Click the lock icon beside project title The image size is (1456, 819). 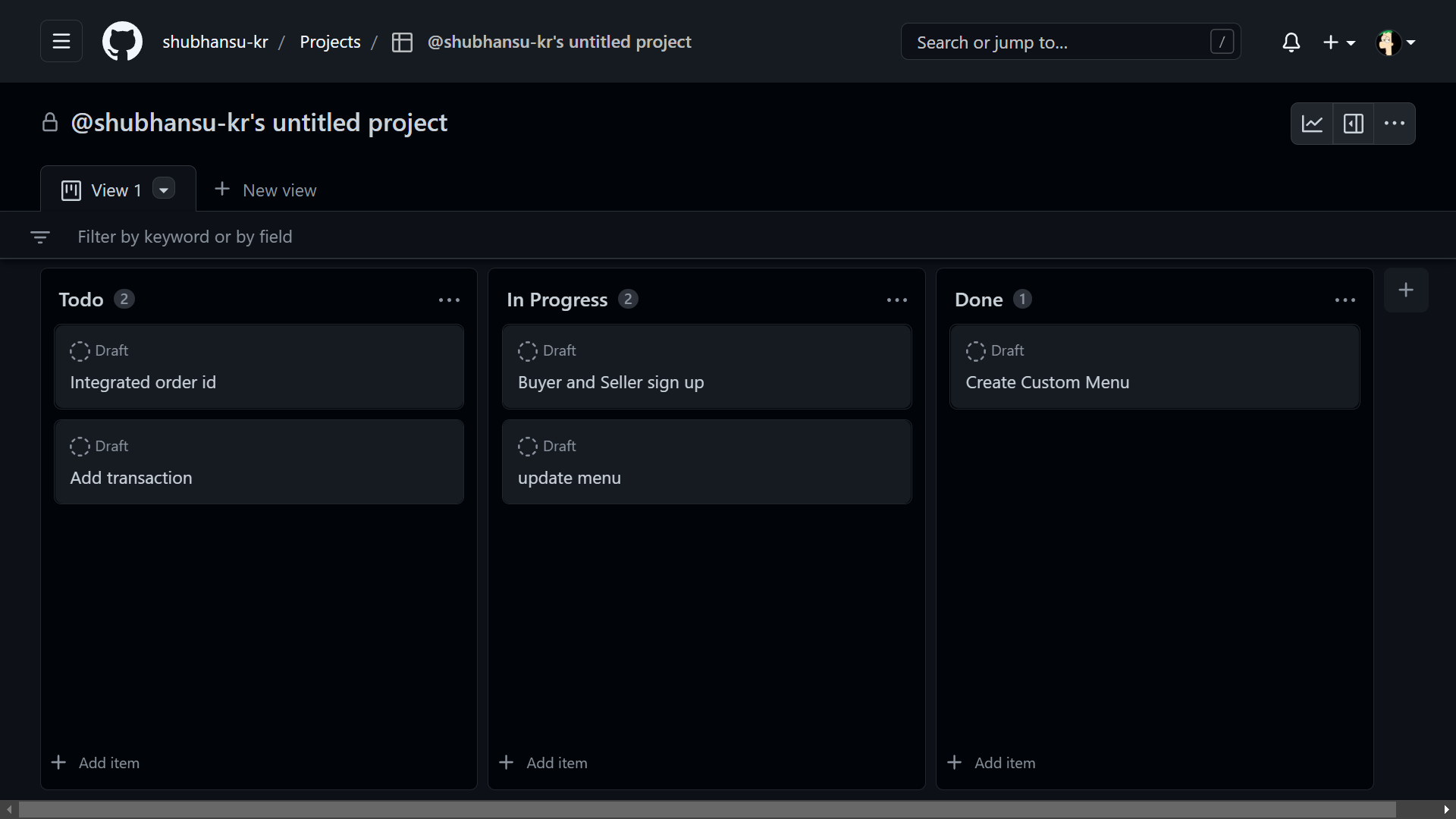(x=50, y=122)
